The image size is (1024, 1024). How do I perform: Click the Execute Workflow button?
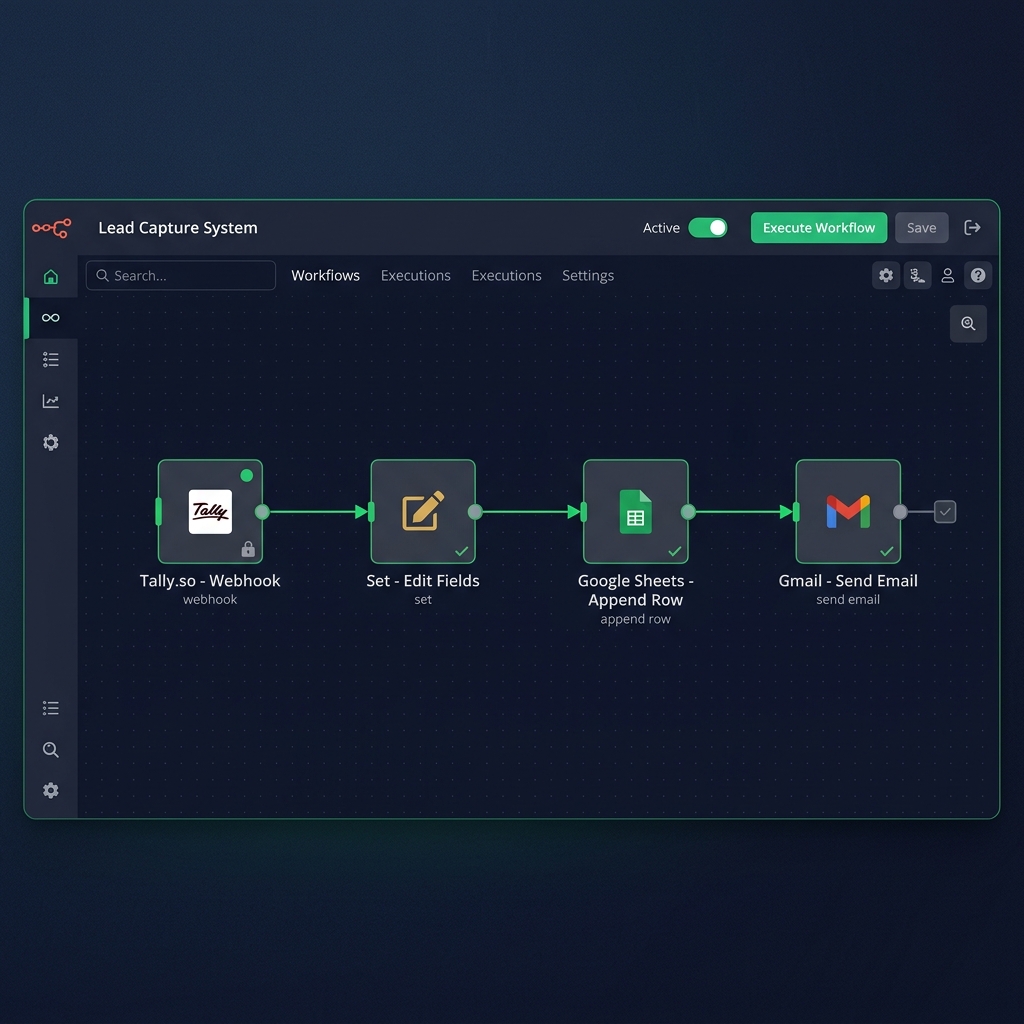coord(819,227)
